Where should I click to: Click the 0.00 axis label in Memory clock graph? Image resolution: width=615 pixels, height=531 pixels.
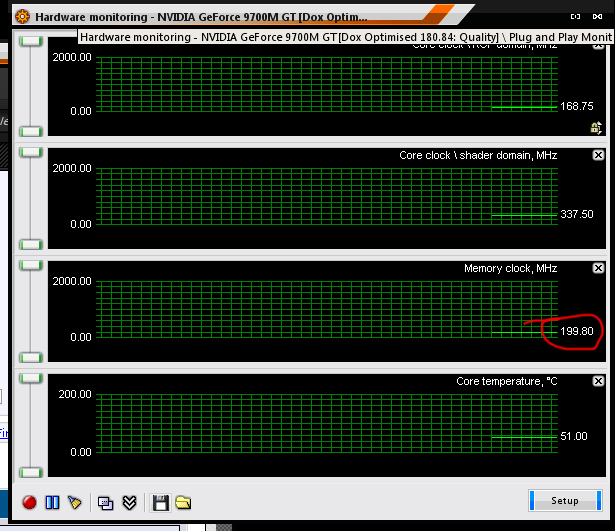(81, 337)
